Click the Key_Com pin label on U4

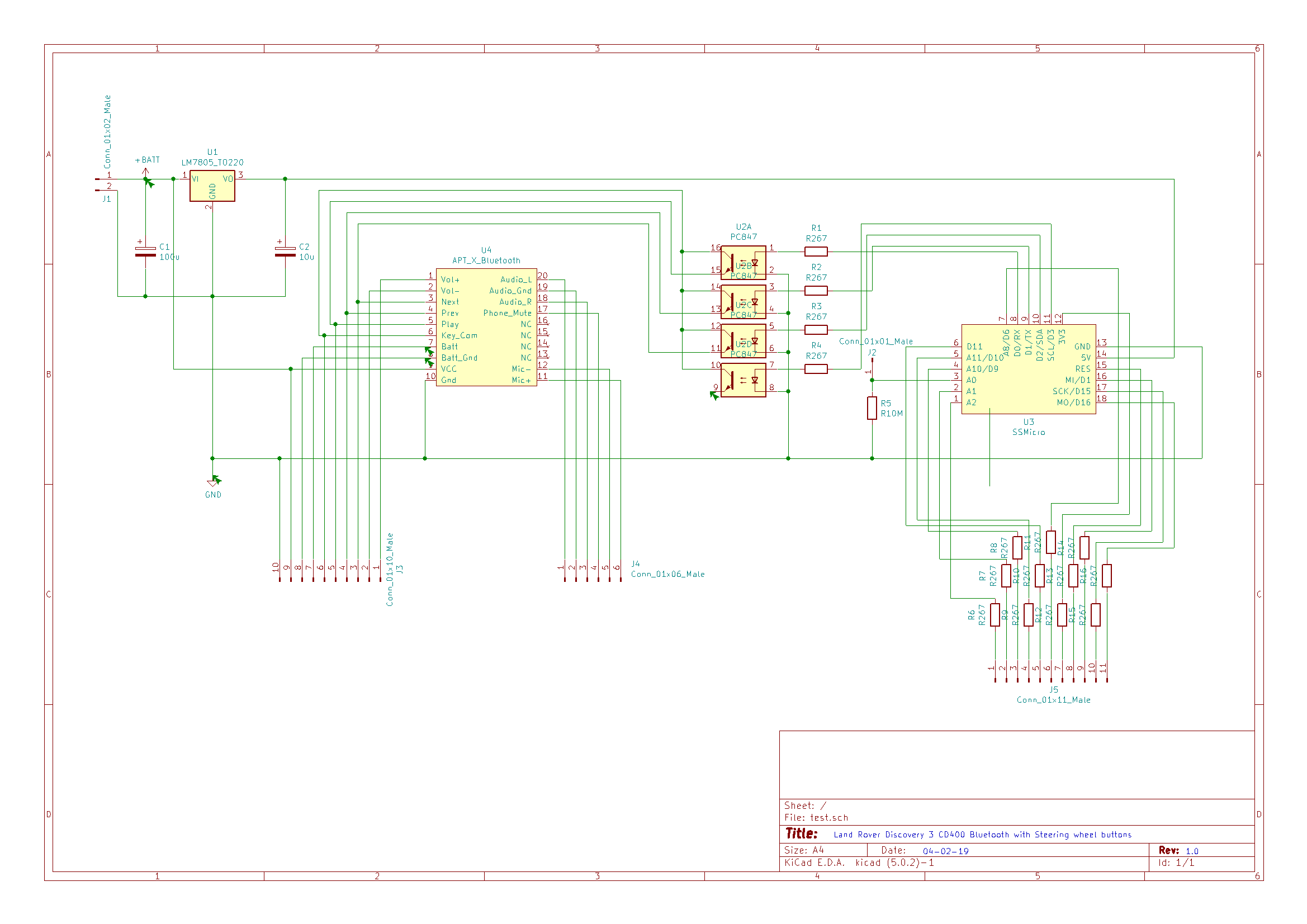(460, 336)
